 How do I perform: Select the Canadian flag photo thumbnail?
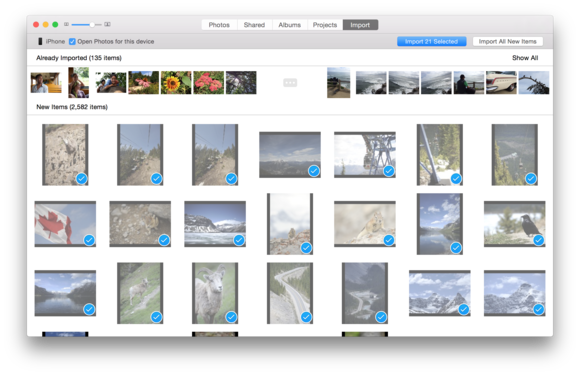click(65, 224)
